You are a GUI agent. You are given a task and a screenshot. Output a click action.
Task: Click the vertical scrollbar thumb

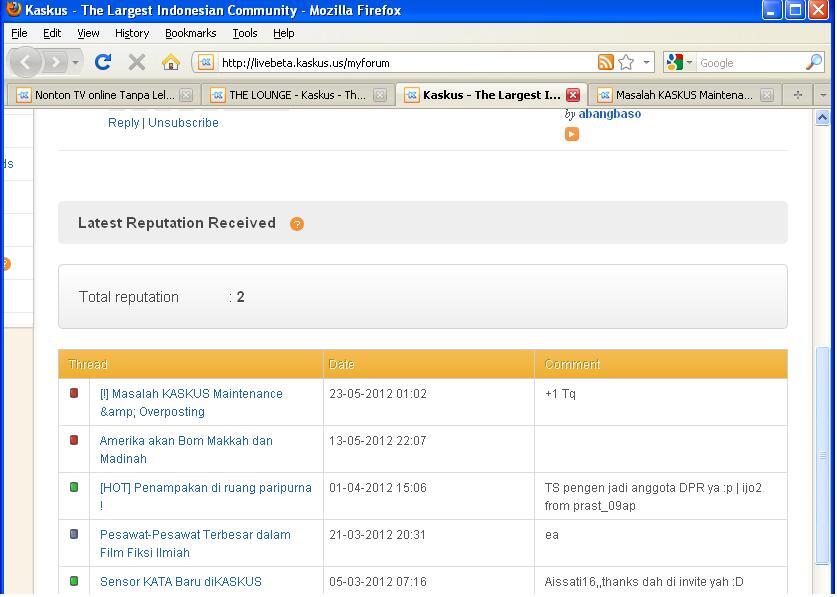pyautogui.click(x=823, y=455)
